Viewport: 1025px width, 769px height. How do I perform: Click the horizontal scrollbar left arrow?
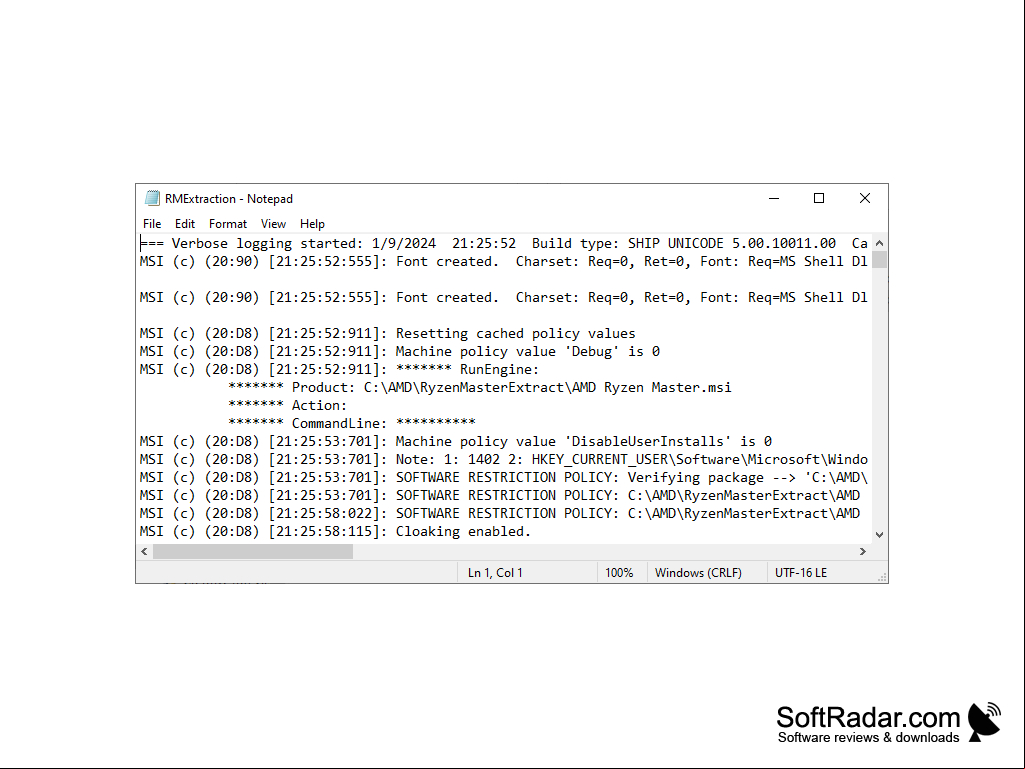tap(144, 552)
